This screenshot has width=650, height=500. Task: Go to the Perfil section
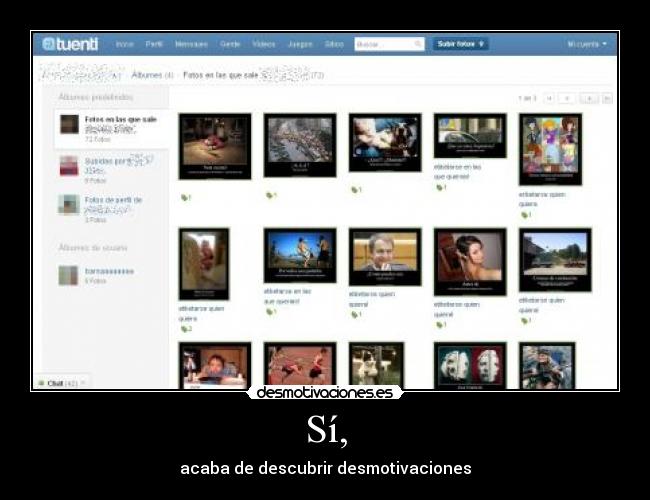[154, 44]
